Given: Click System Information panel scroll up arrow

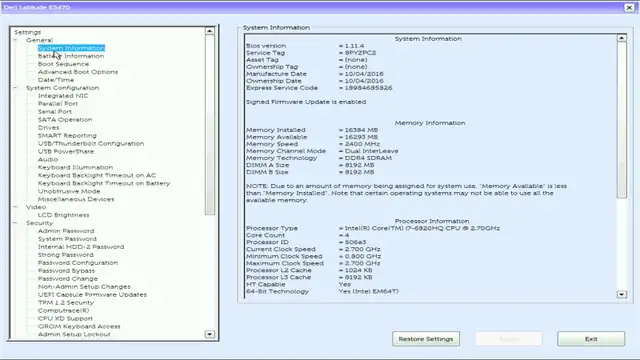Looking at the screenshot, I should pos(621,38).
